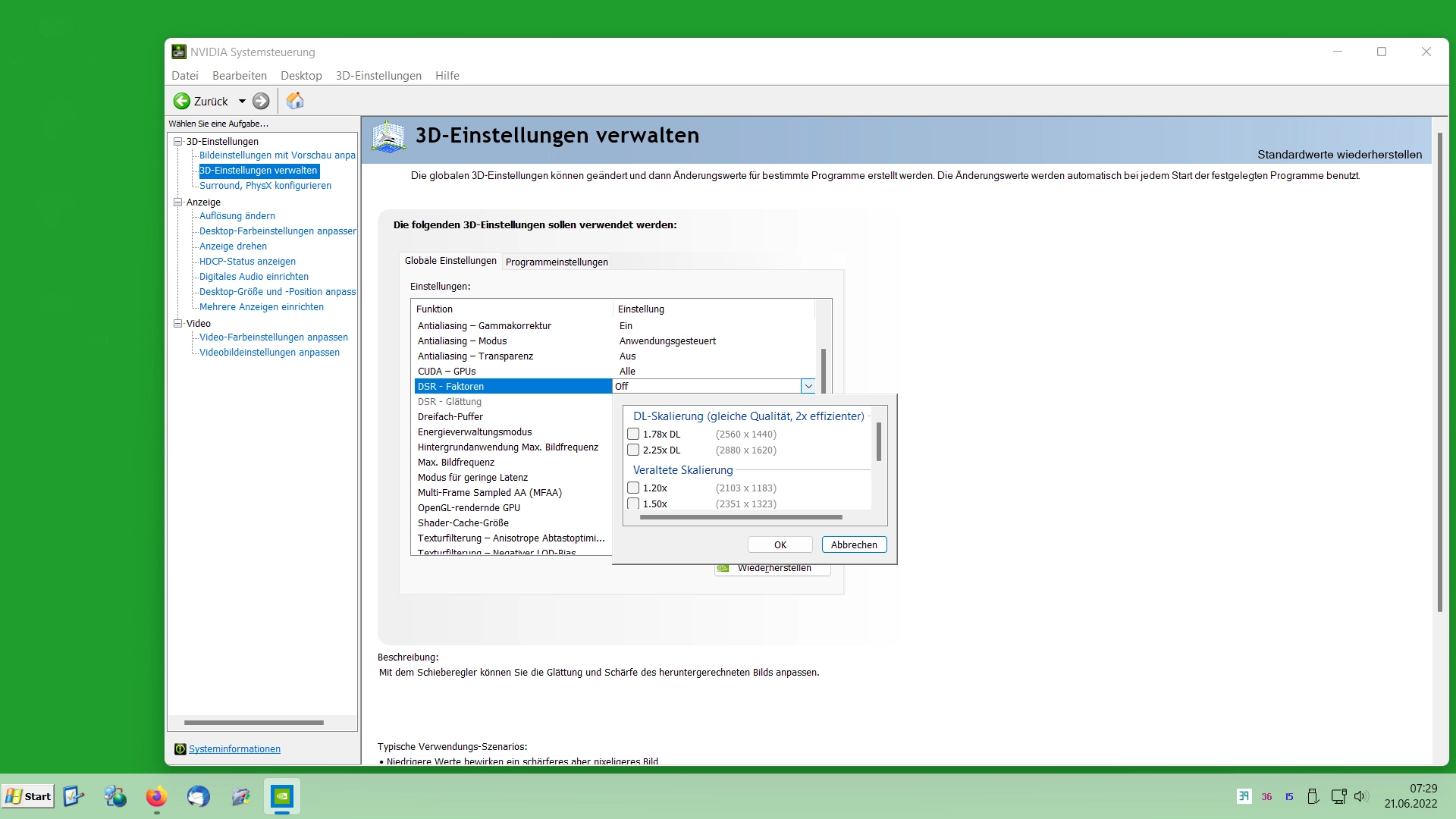Click Standardwerte wiederherstellen link
This screenshot has height=819, width=1456.
pyautogui.click(x=1339, y=155)
